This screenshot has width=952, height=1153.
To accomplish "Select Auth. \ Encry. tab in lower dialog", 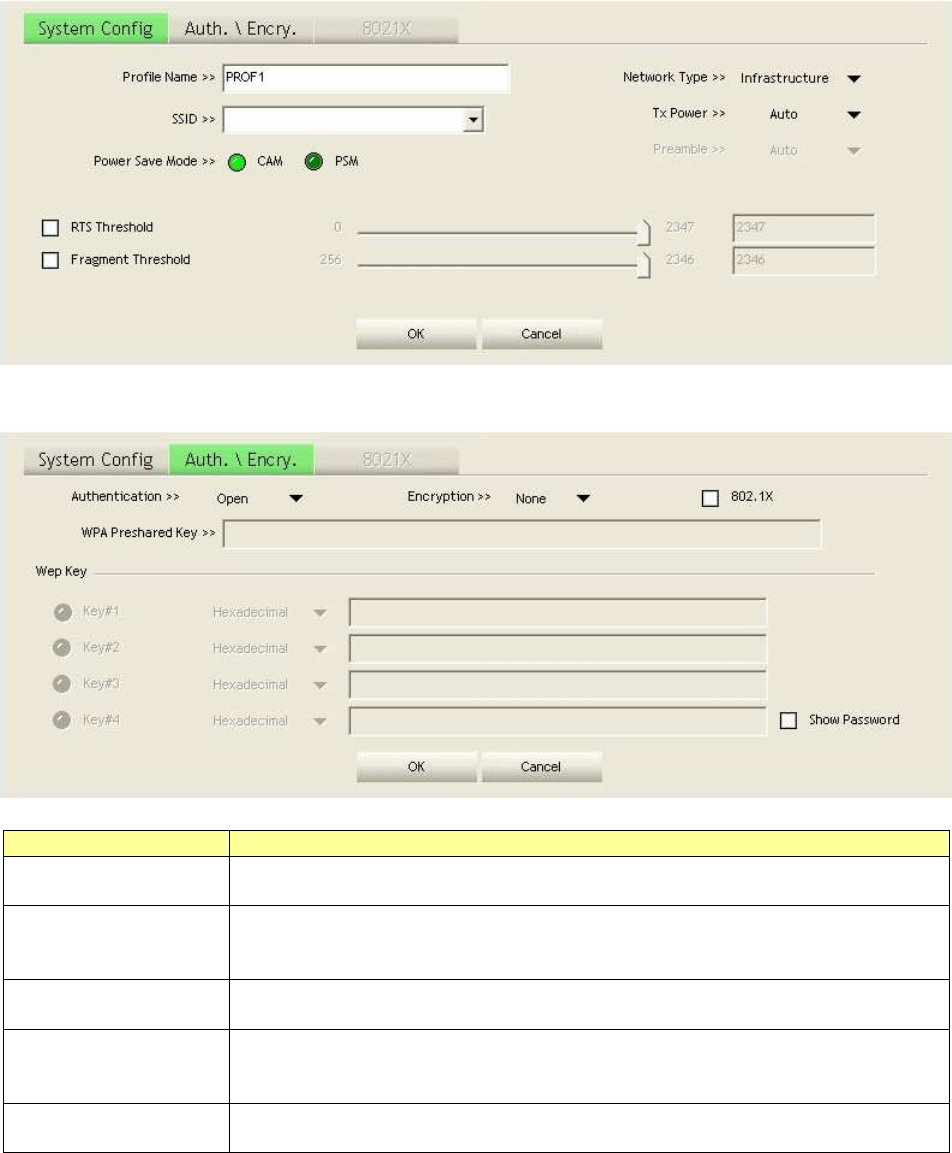I will (x=240, y=460).
